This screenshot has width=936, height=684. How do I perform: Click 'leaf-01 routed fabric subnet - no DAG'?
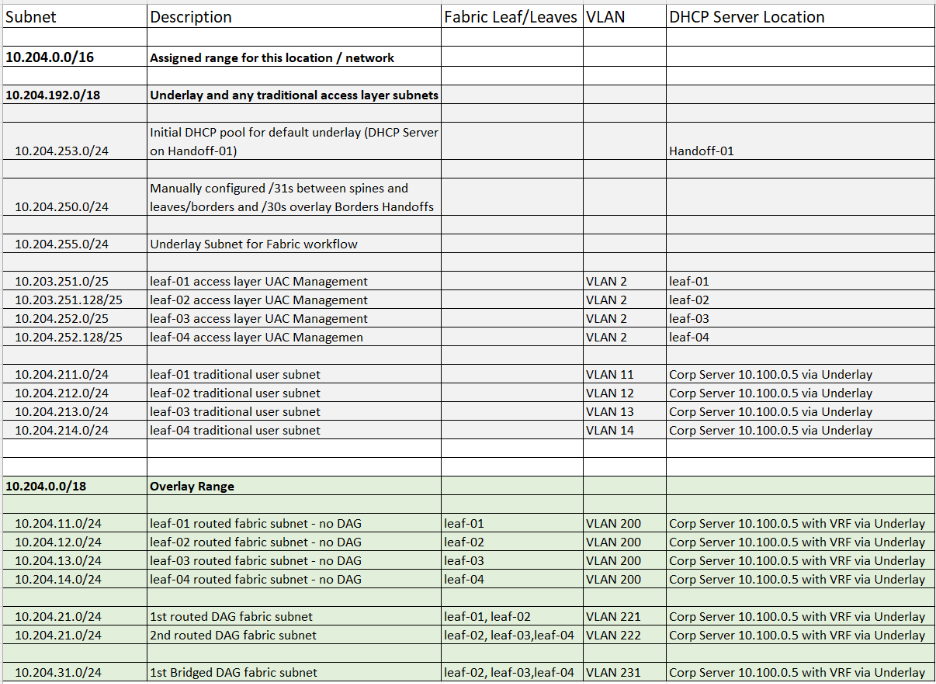(x=294, y=523)
